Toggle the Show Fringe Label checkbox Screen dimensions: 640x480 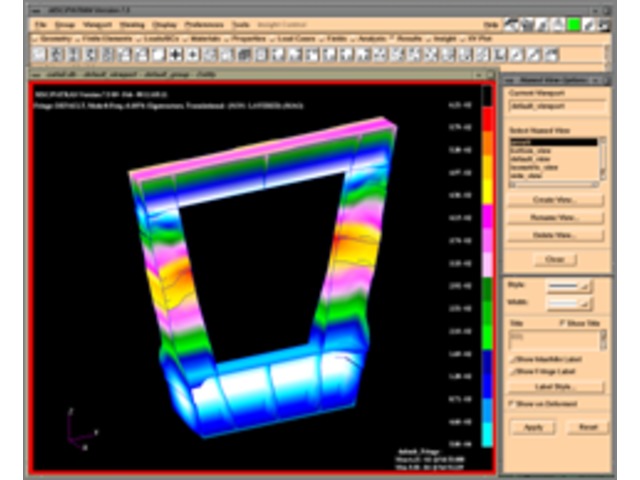coord(542,371)
